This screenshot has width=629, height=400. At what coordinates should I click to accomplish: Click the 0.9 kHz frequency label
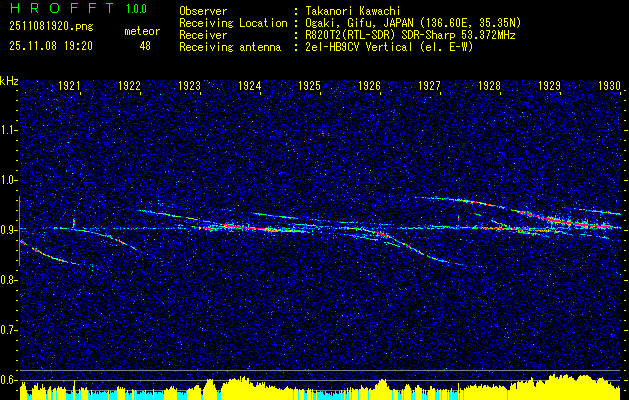(8, 230)
